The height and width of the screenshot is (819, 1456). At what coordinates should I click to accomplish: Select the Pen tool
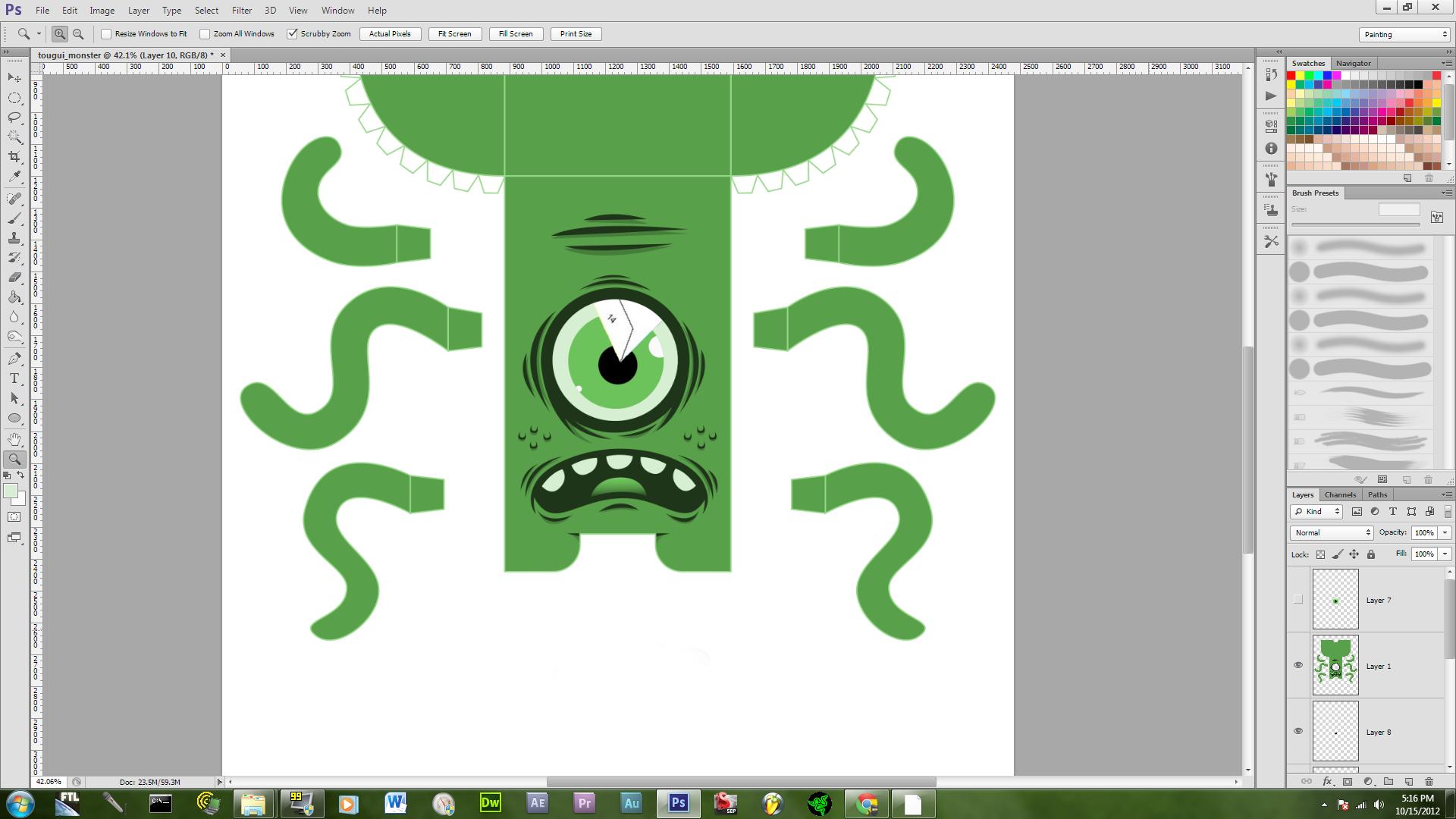click(x=14, y=359)
